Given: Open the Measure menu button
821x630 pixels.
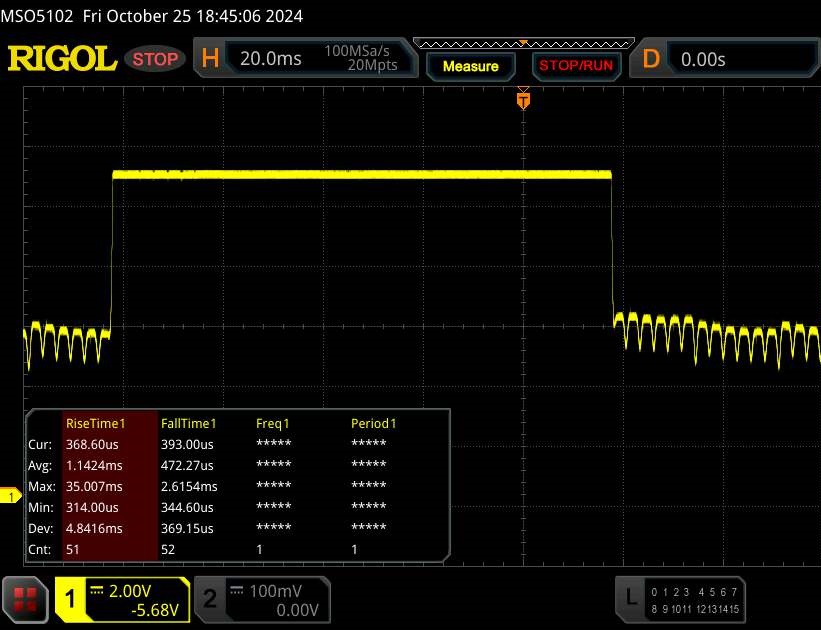Looking at the screenshot, I should (470, 66).
